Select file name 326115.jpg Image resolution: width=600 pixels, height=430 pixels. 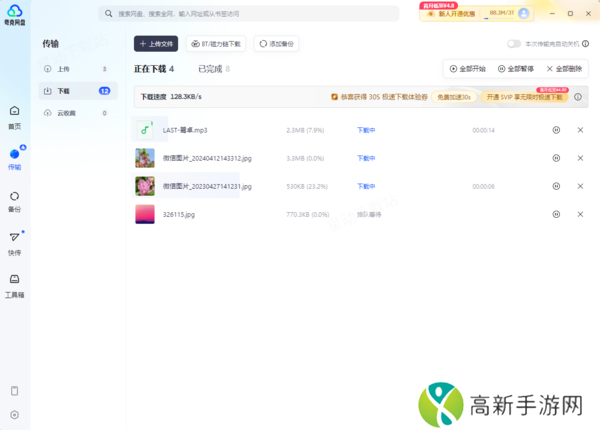coord(179,215)
